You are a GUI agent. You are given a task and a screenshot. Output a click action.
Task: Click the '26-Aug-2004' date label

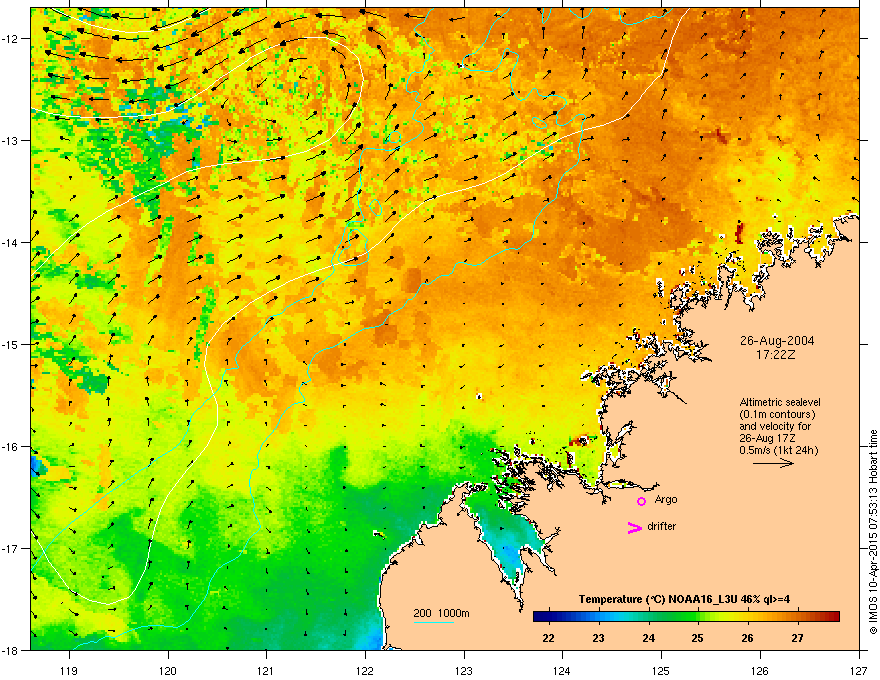click(777, 341)
